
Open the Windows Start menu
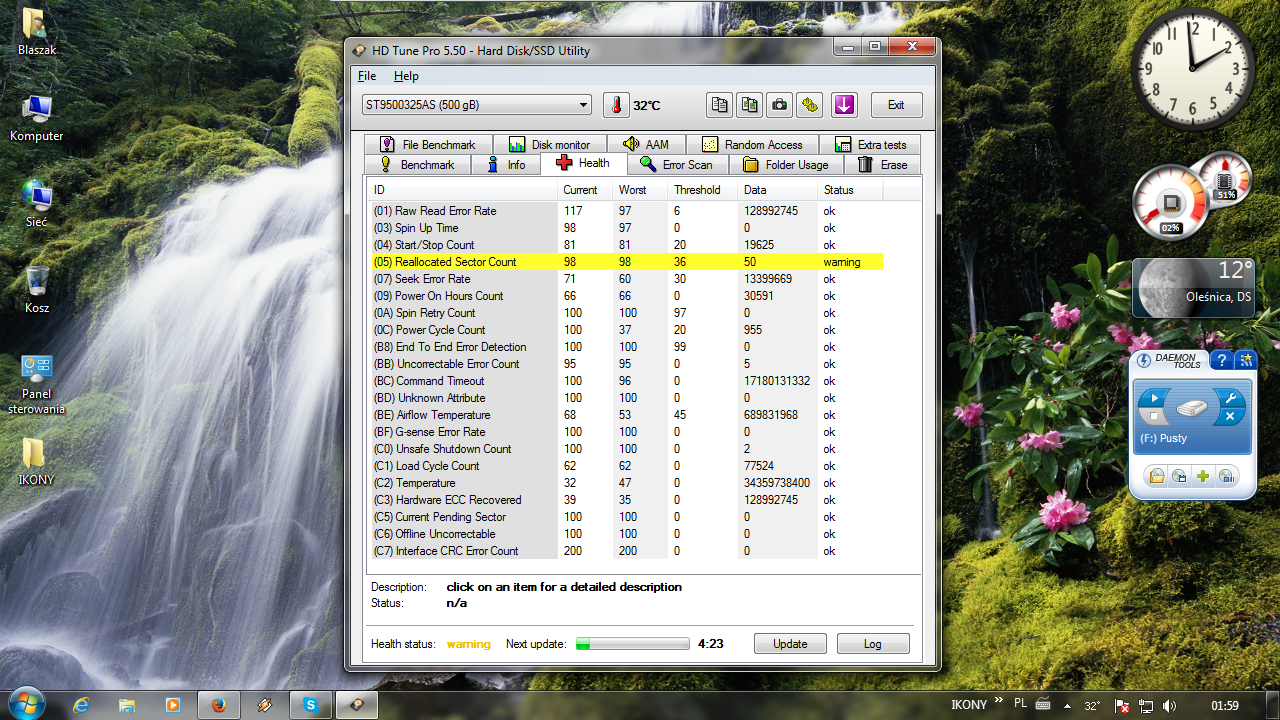(x=26, y=704)
